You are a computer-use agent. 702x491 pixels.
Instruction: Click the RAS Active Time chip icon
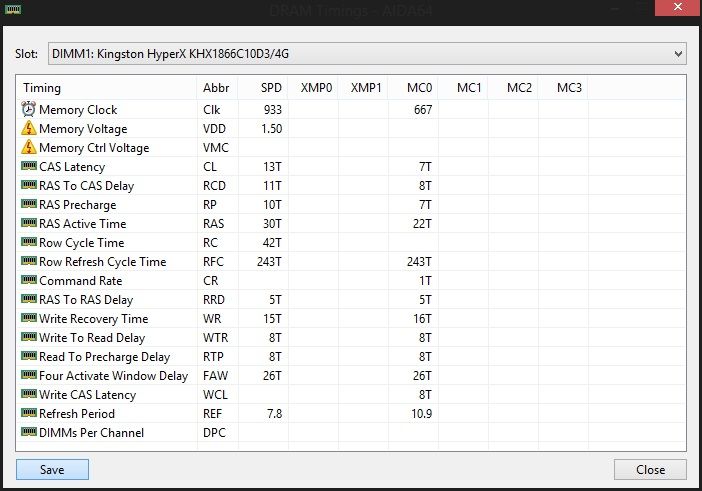[x=29, y=223]
